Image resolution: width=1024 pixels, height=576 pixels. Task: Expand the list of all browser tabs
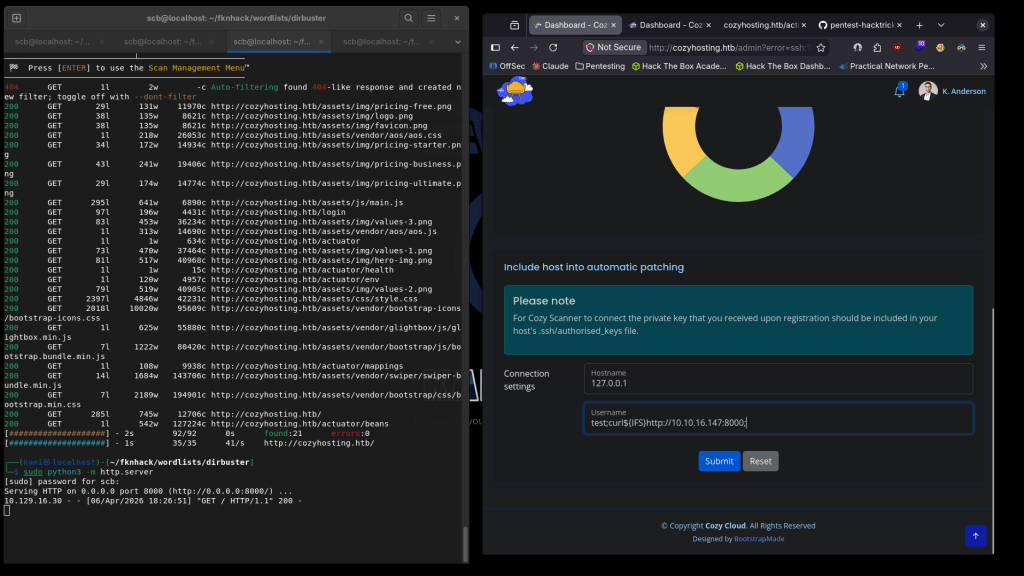941,24
